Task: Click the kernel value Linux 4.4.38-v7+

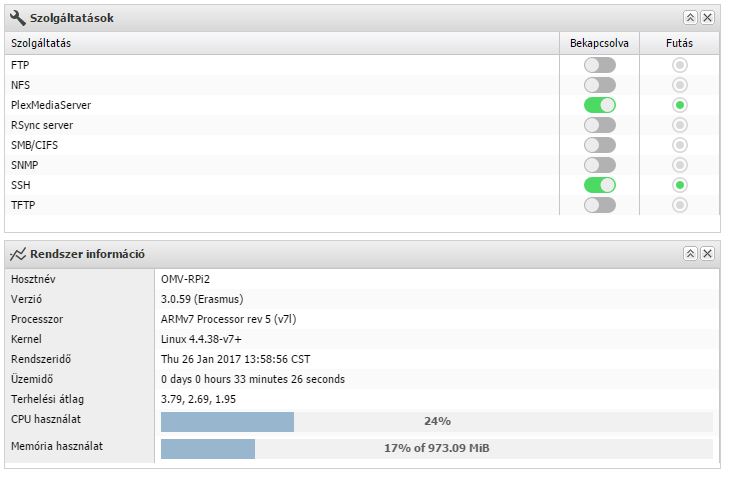Action: [201, 339]
